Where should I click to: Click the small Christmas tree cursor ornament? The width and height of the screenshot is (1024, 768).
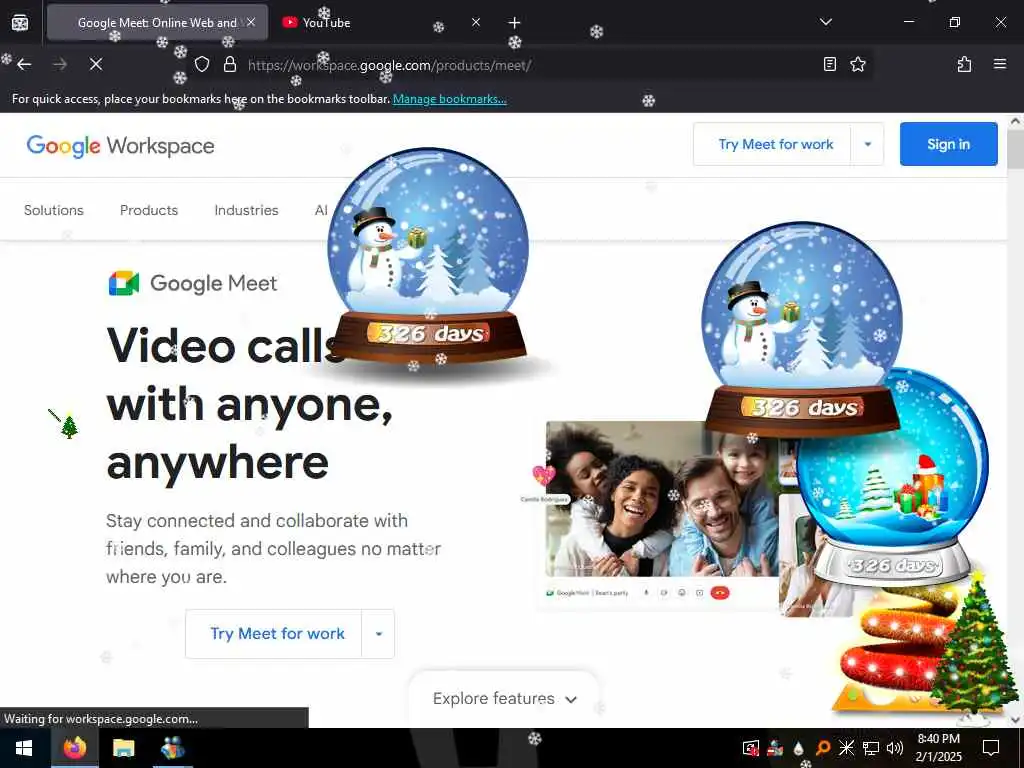point(69,426)
